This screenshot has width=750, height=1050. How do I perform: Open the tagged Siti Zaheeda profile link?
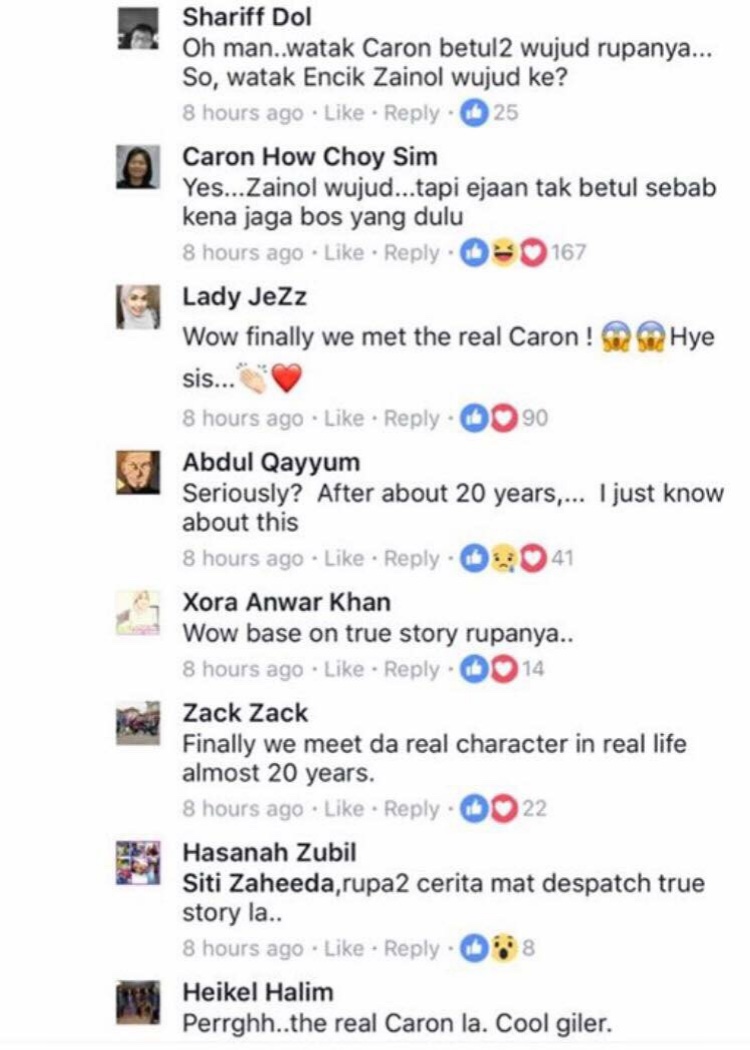[x=258, y=883]
